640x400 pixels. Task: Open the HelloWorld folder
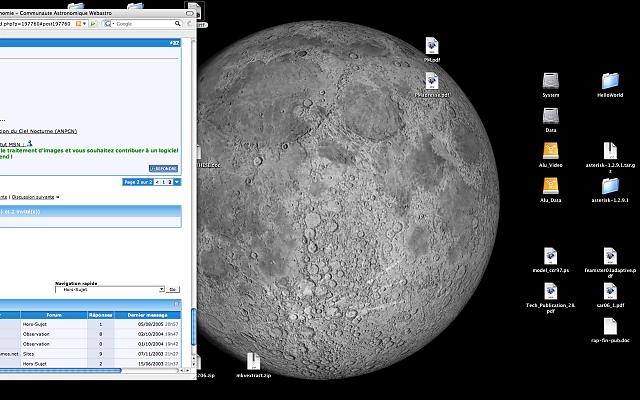pos(610,81)
